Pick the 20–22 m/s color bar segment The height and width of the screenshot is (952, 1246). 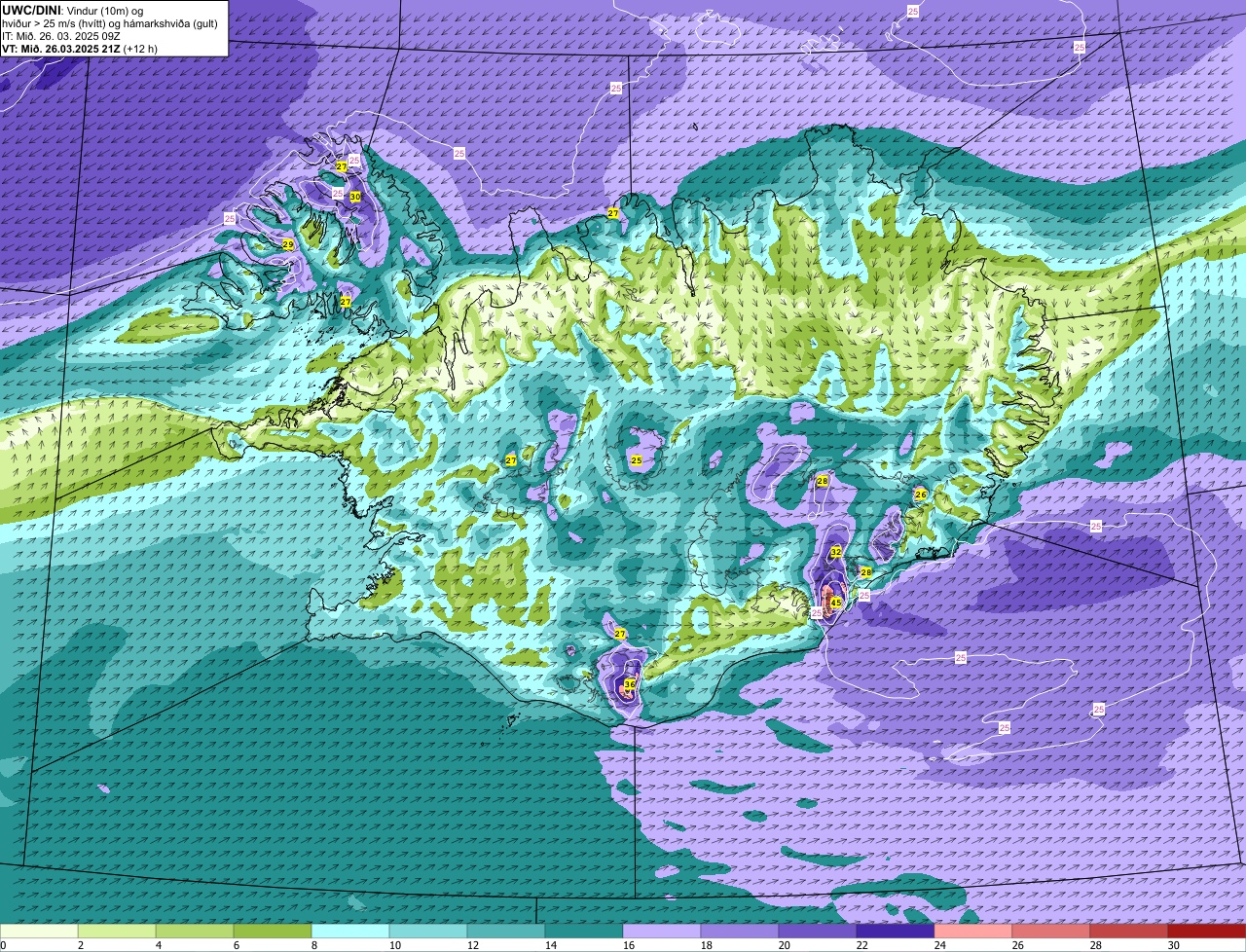(818, 932)
